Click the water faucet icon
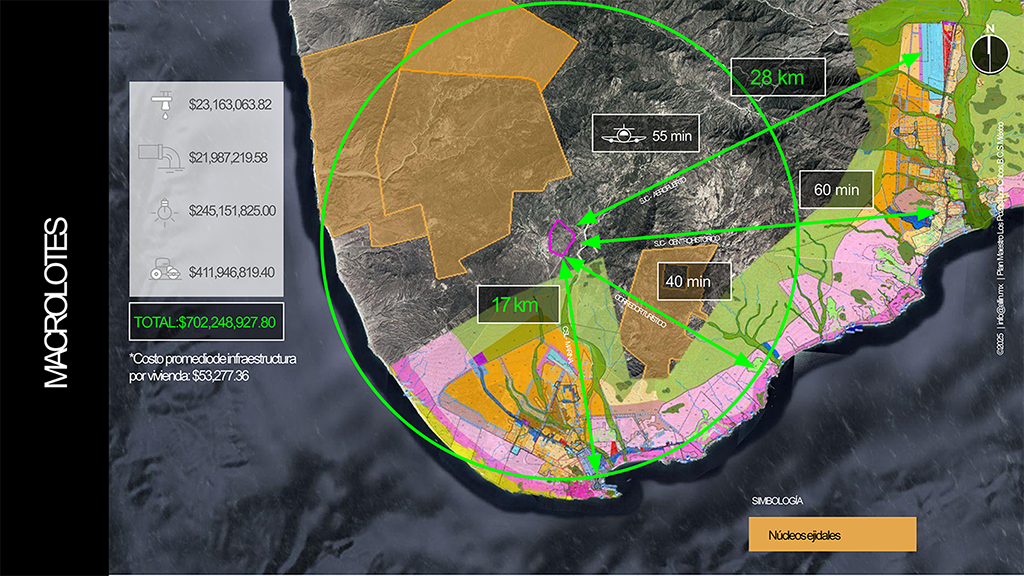 pyautogui.click(x=163, y=104)
